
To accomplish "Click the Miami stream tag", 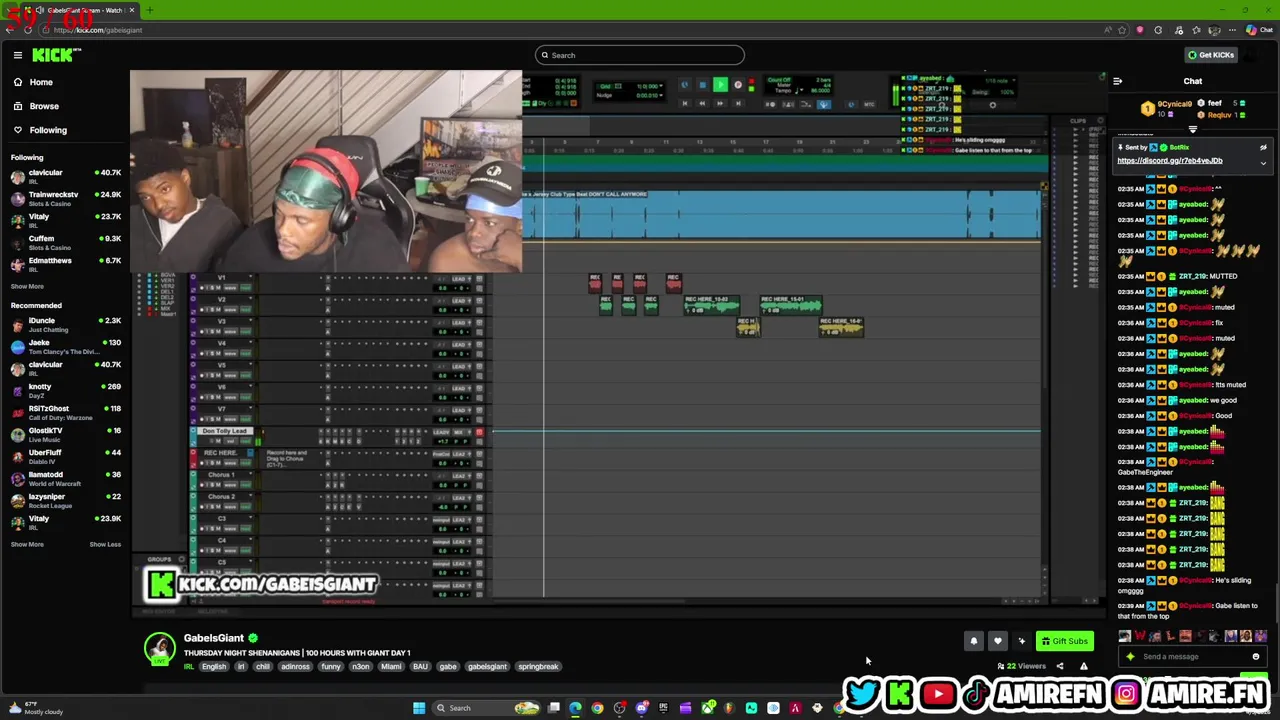I will coord(391,666).
